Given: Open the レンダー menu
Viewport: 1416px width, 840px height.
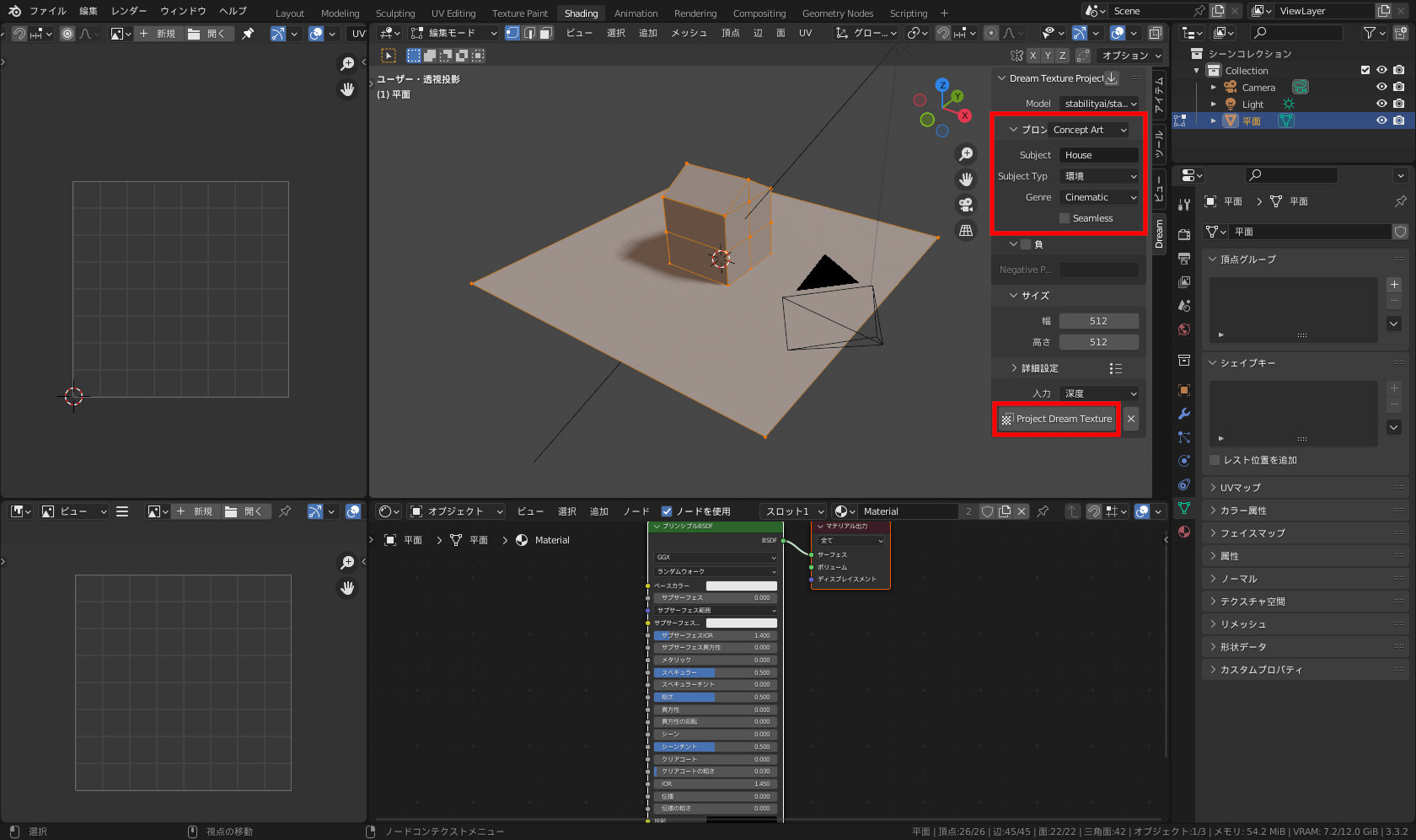Looking at the screenshot, I should [129, 11].
